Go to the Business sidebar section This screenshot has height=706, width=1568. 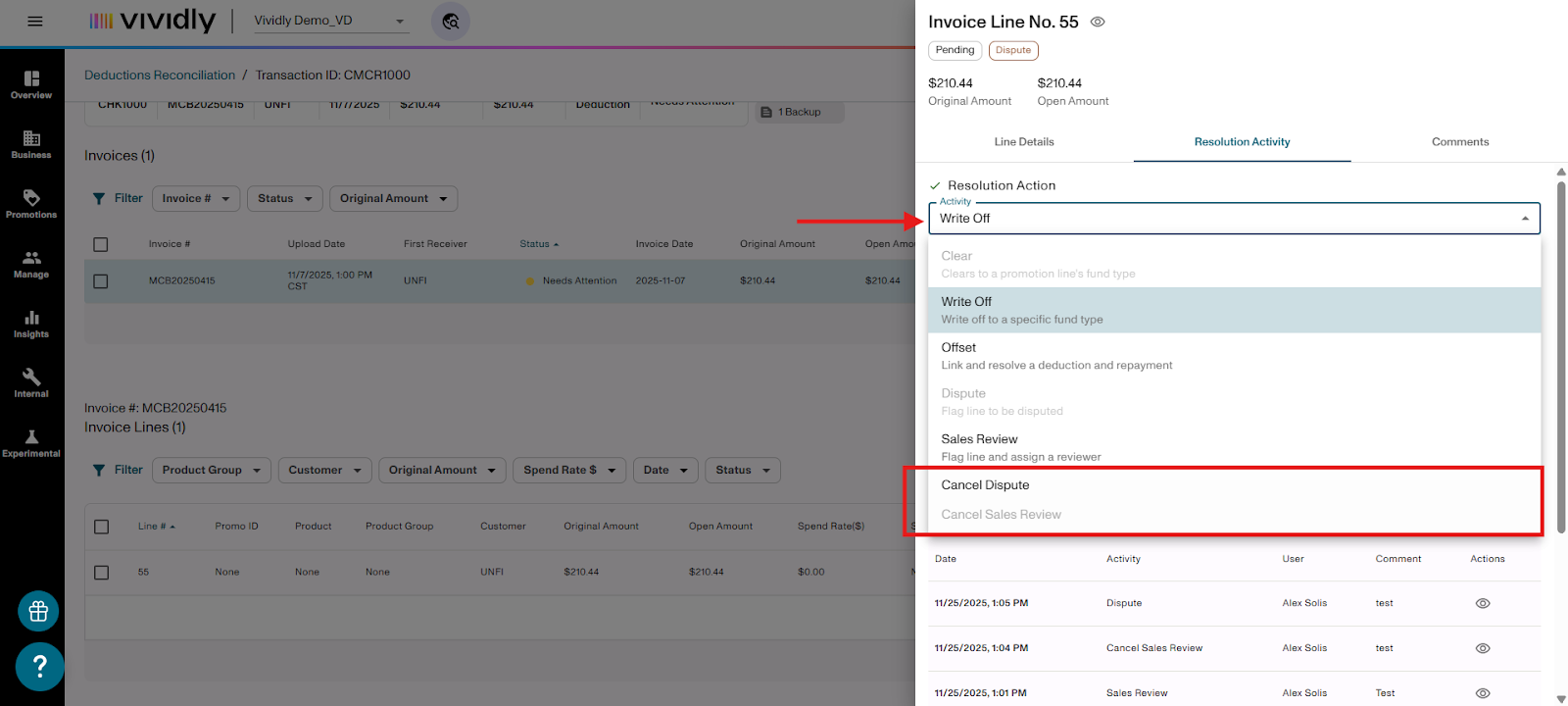(31, 145)
